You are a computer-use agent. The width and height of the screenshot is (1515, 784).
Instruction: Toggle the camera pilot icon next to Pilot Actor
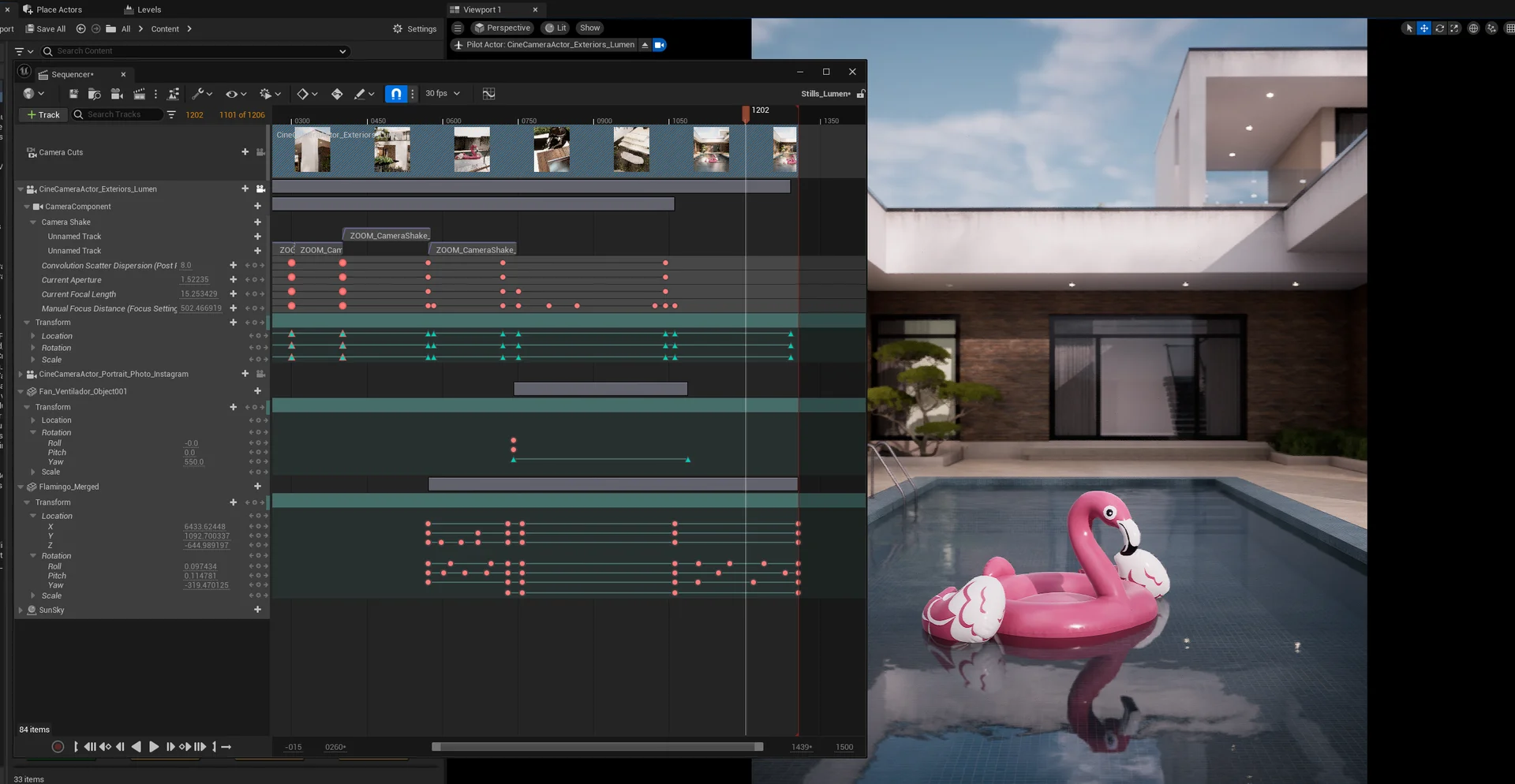(x=660, y=45)
